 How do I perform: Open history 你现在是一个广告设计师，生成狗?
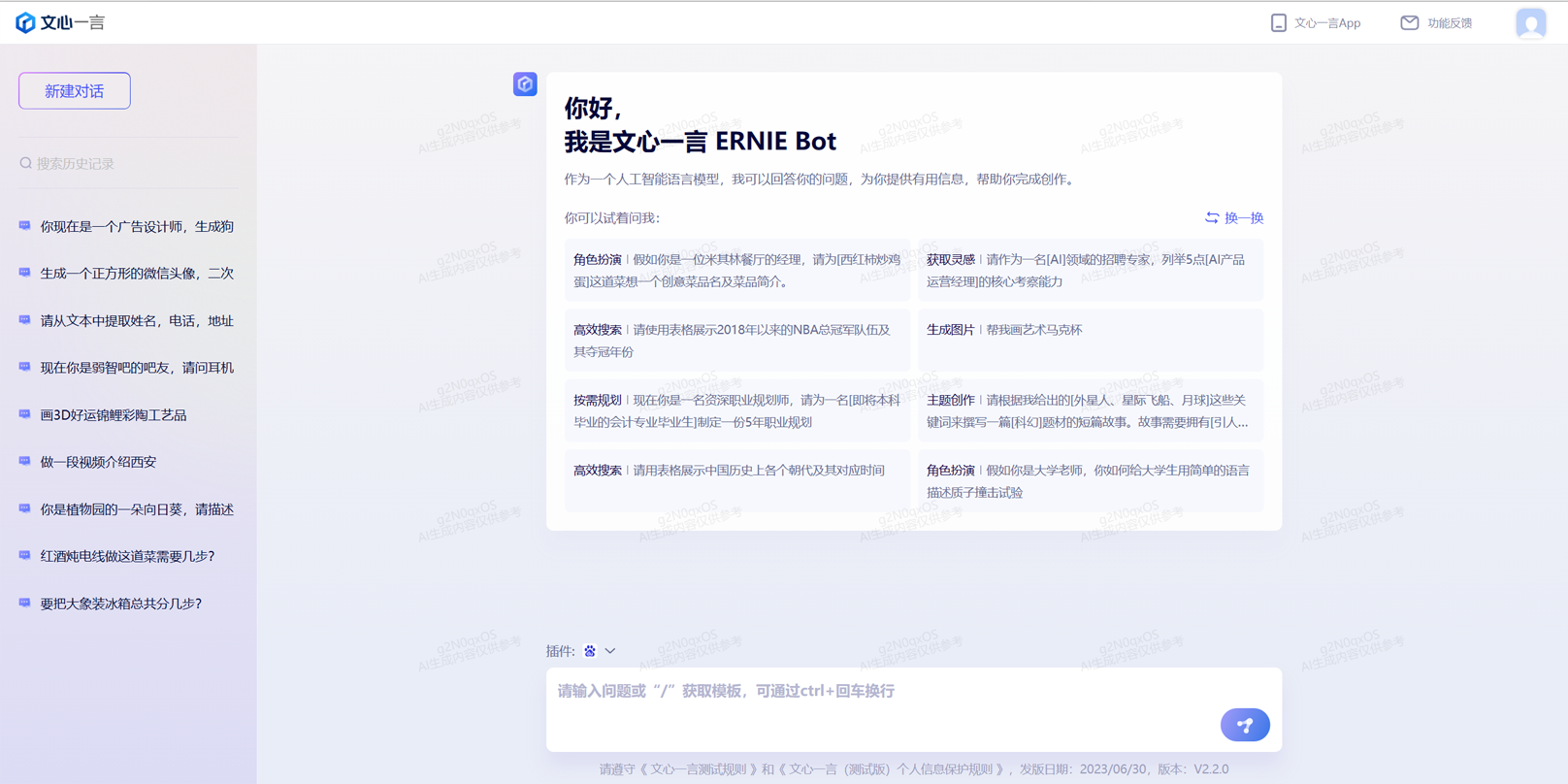click(137, 226)
